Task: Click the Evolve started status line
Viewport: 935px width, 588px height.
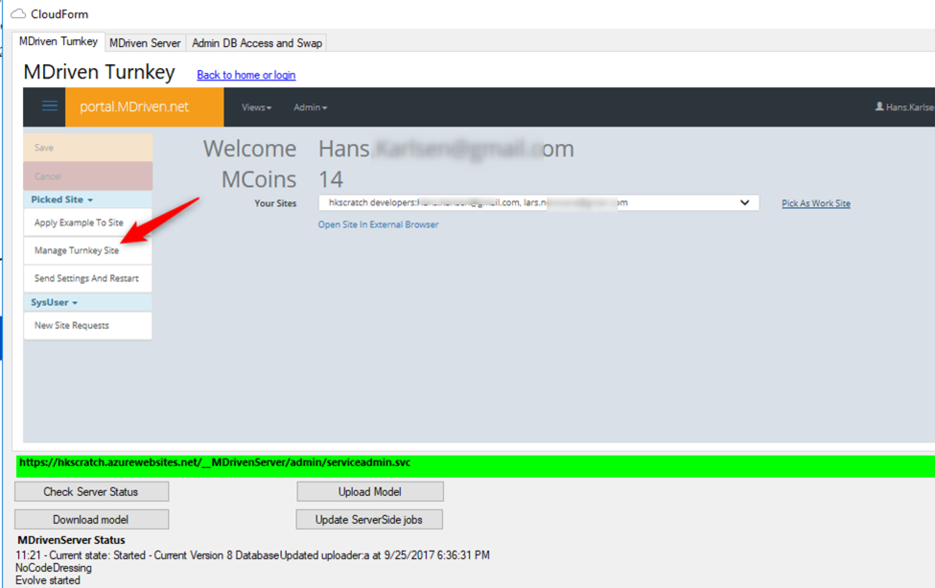Action: point(48,580)
